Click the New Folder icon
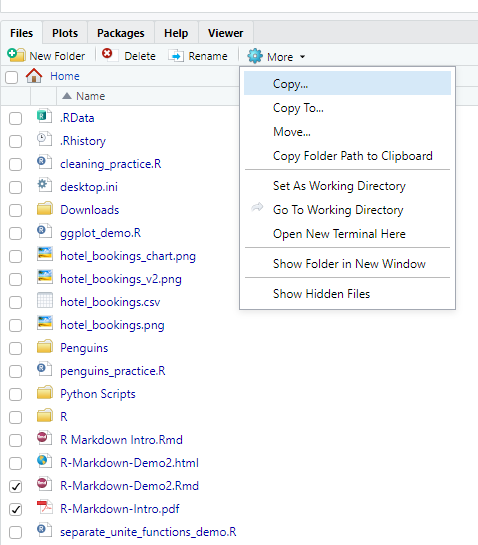The width and height of the screenshot is (478, 545). pos(16,55)
